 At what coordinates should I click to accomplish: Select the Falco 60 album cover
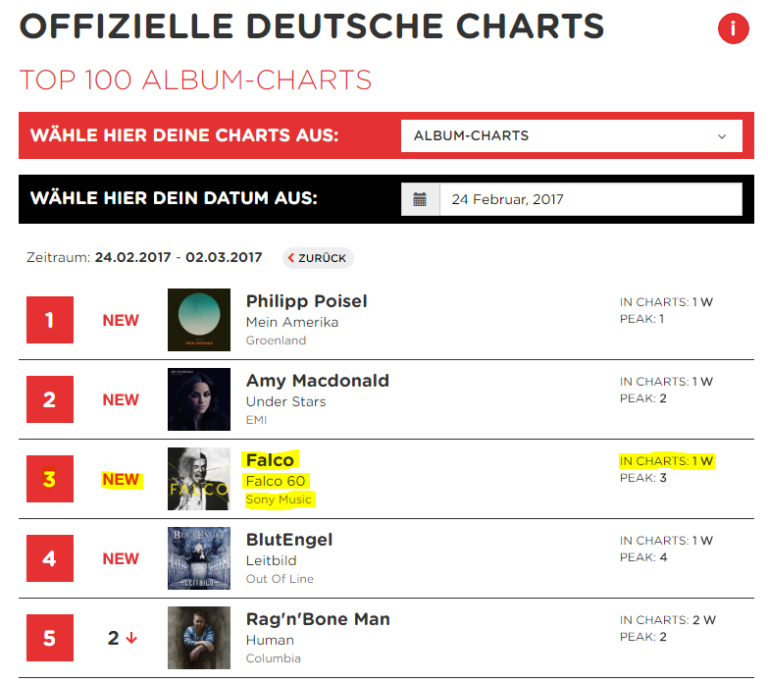(199, 479)
